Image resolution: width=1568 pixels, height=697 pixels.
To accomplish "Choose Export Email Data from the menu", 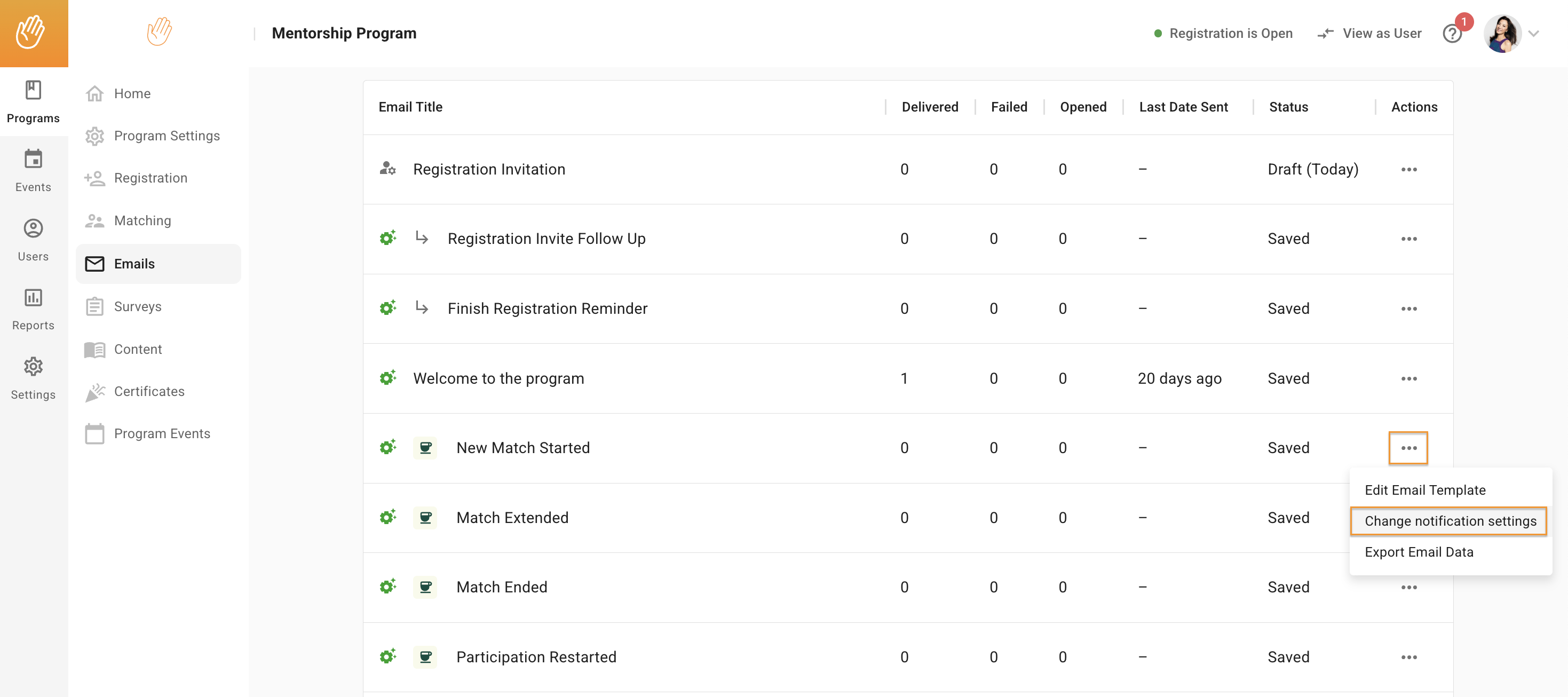I will pos(1419,551).
